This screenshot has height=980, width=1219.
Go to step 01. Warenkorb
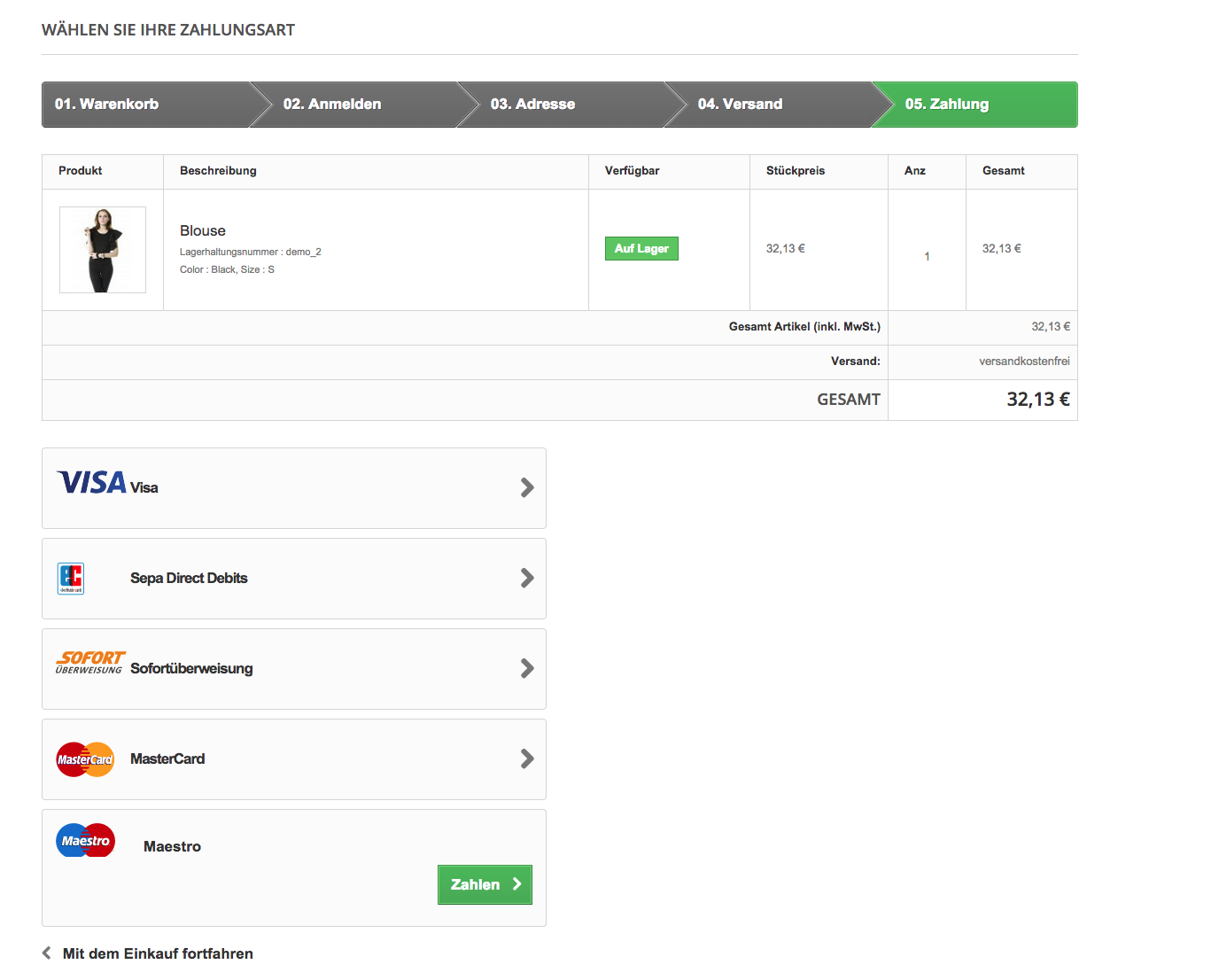[146, 105]
